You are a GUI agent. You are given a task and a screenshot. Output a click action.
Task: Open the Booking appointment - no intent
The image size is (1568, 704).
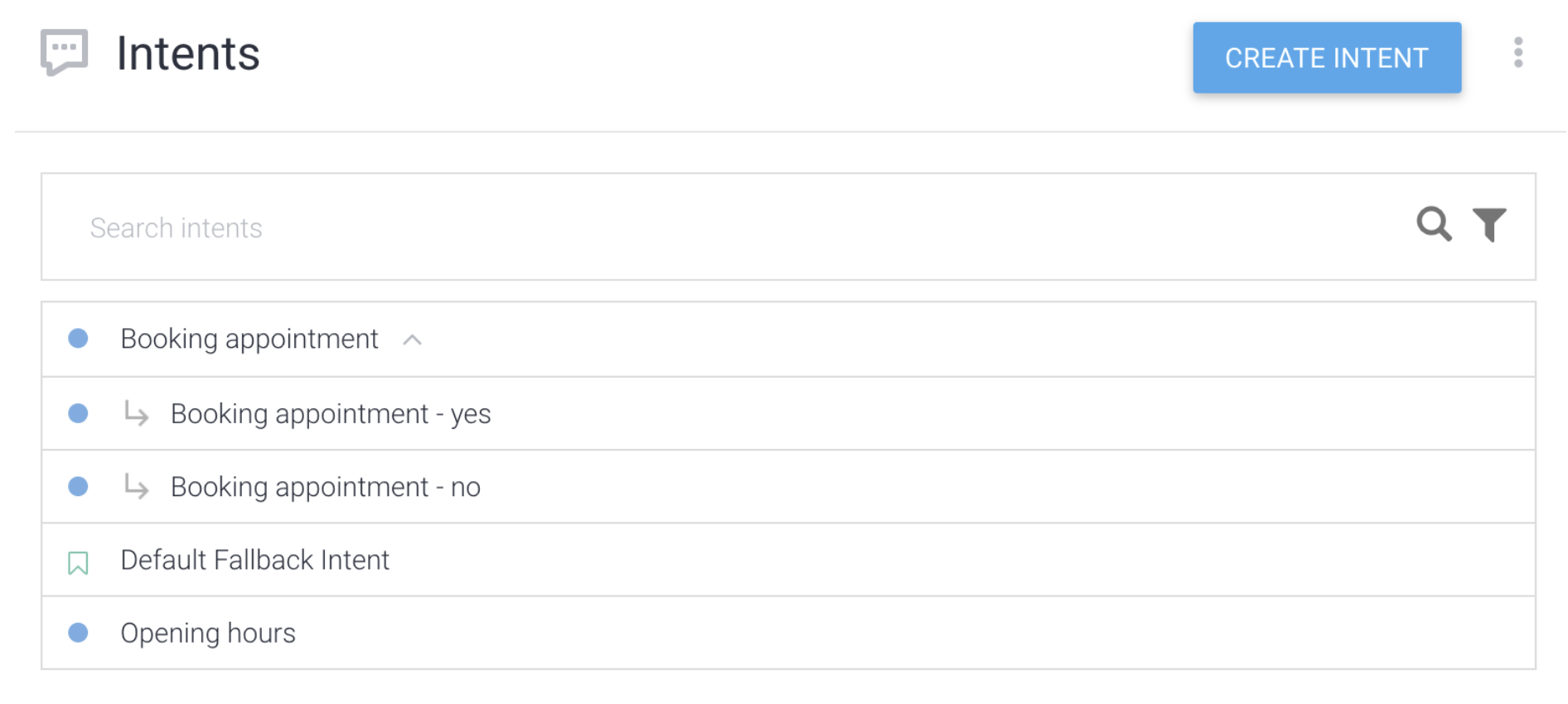coord(326,486)
